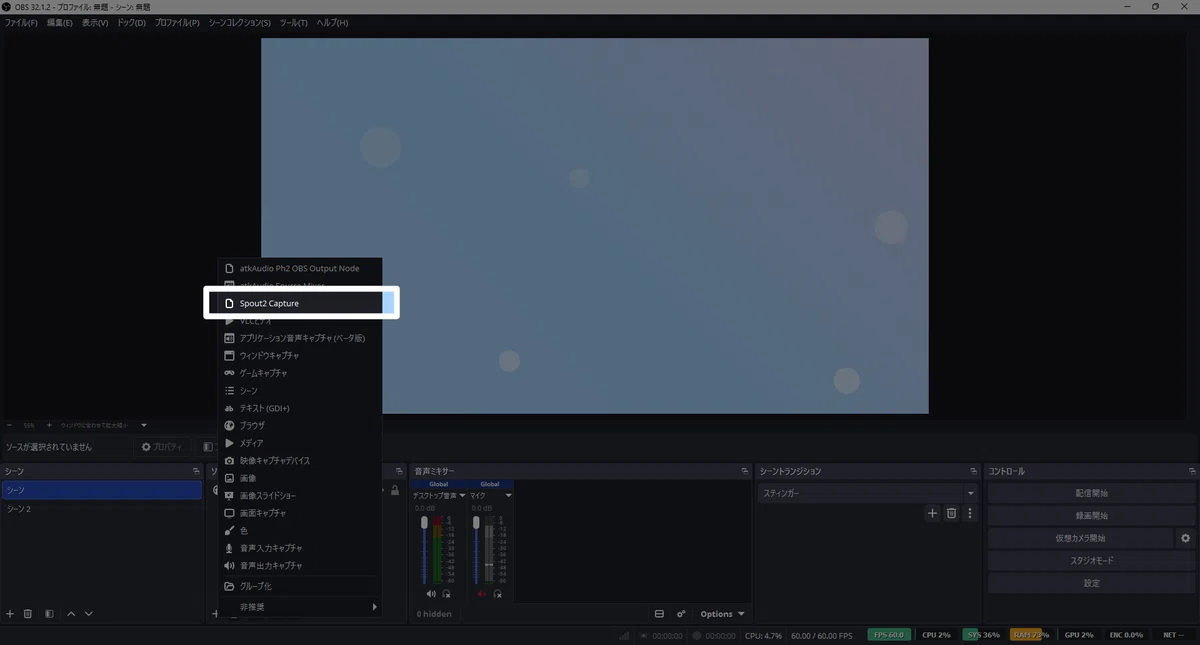This screenshot has height=645, width=1200.
Task: Select ウィンドウキャプチャ source type
Action: (300, 355)
